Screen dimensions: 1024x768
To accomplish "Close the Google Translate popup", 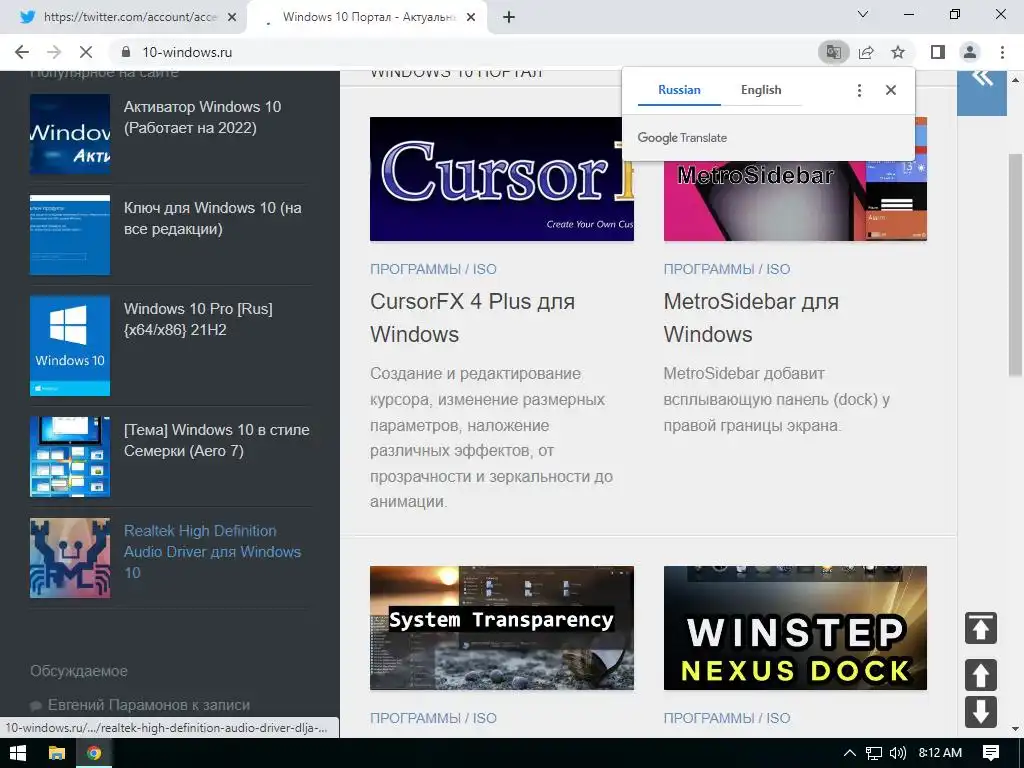I will [x=891, y=90].
